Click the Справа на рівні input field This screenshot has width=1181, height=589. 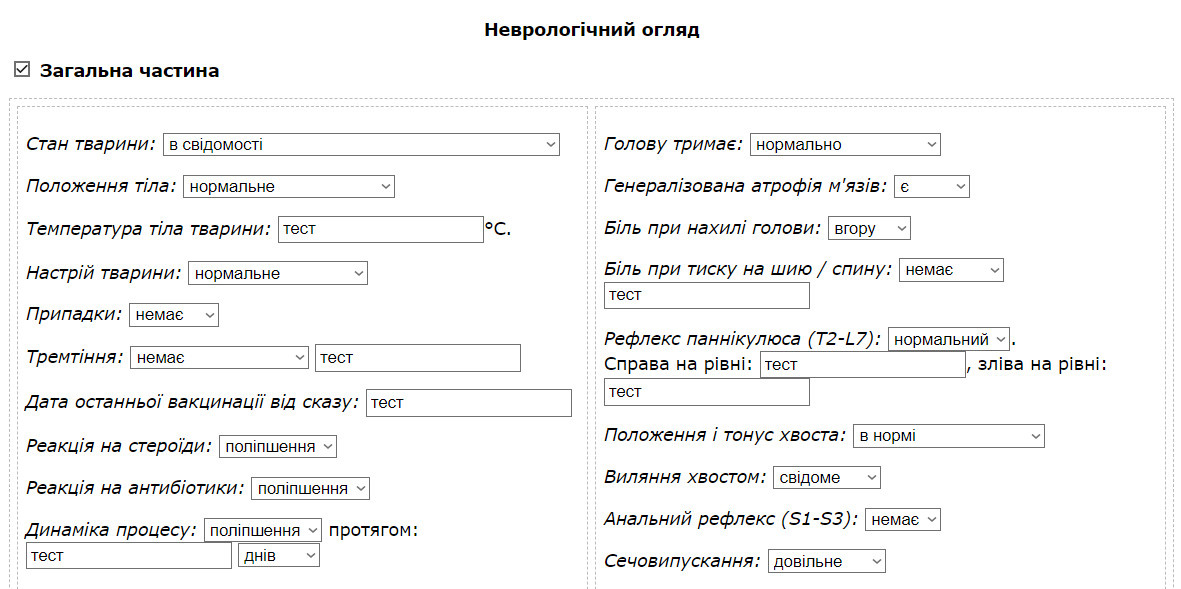click(x=862, y=365)
